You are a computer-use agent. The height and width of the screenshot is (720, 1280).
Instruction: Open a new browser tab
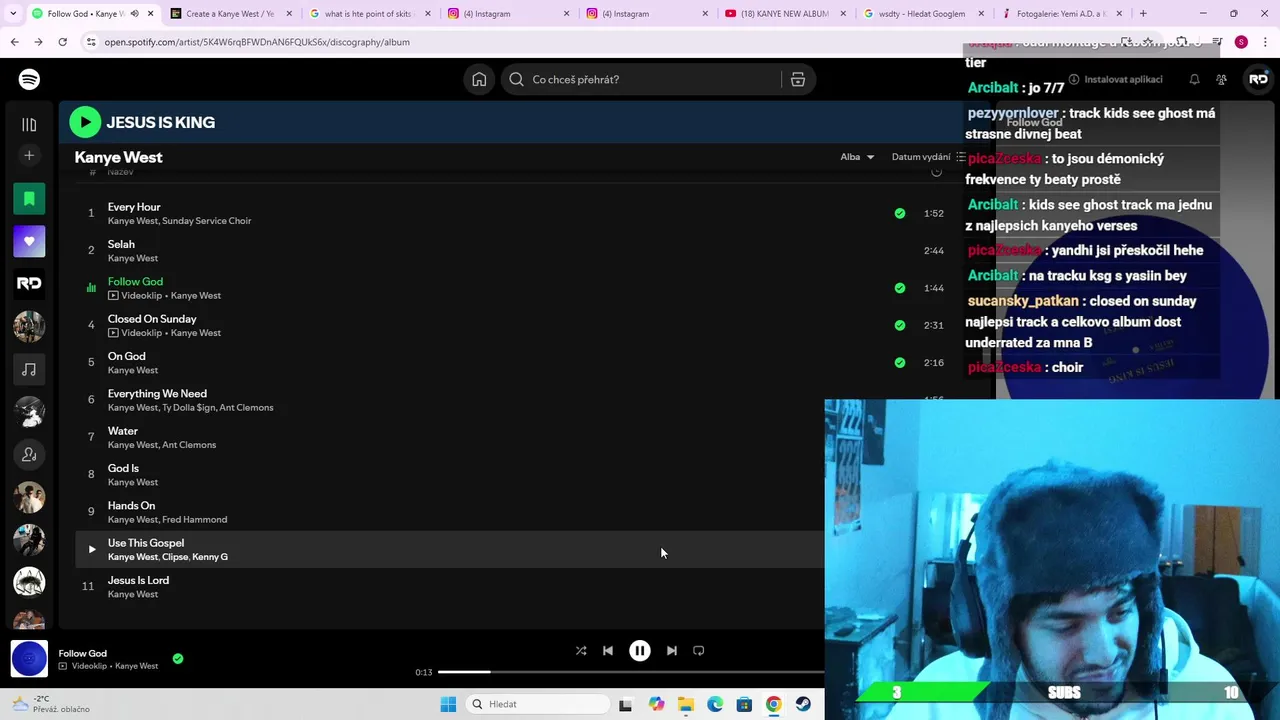pyautogui.click(x=1143, y=14)
